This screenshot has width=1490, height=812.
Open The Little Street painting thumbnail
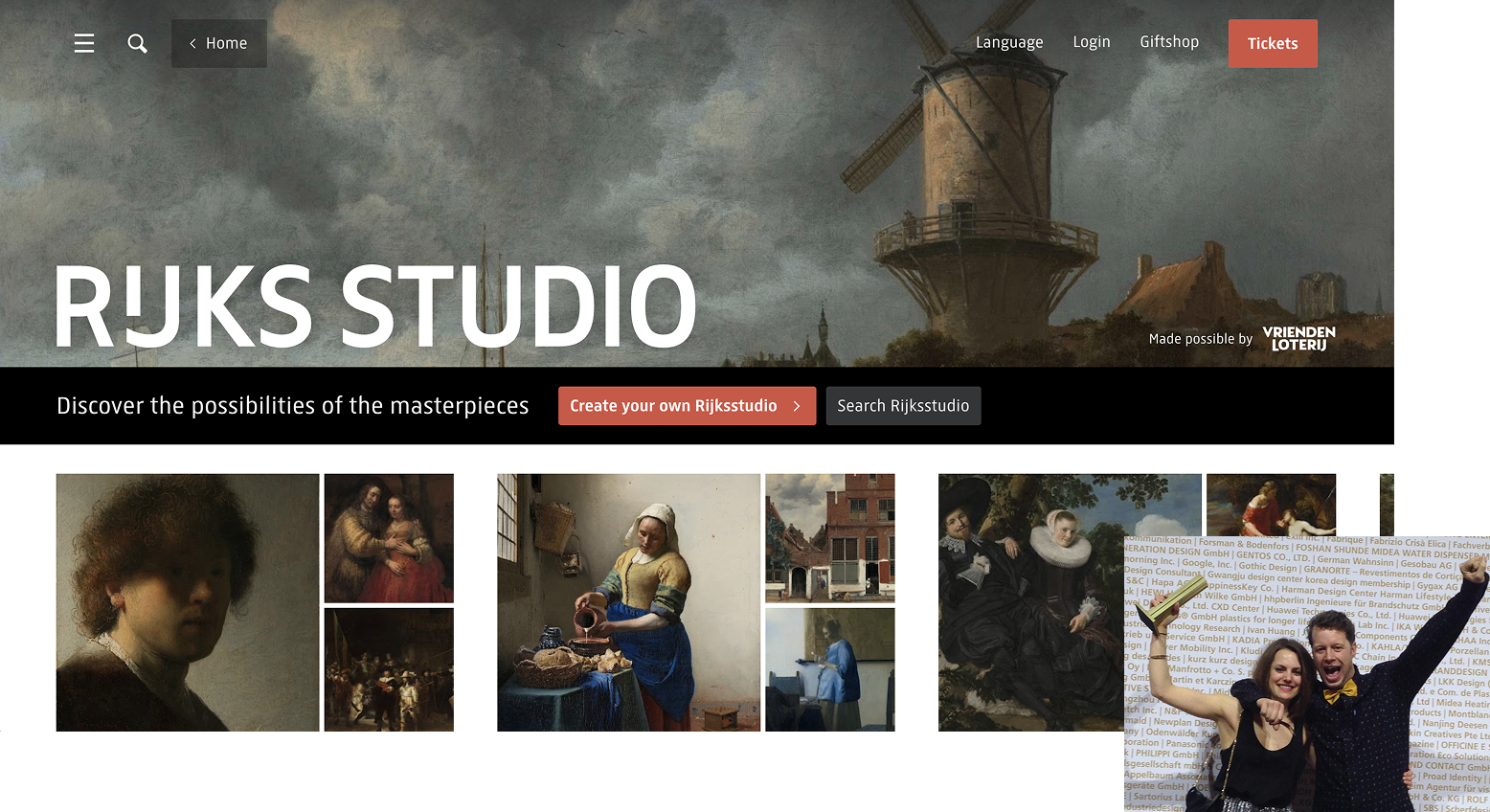830,538
